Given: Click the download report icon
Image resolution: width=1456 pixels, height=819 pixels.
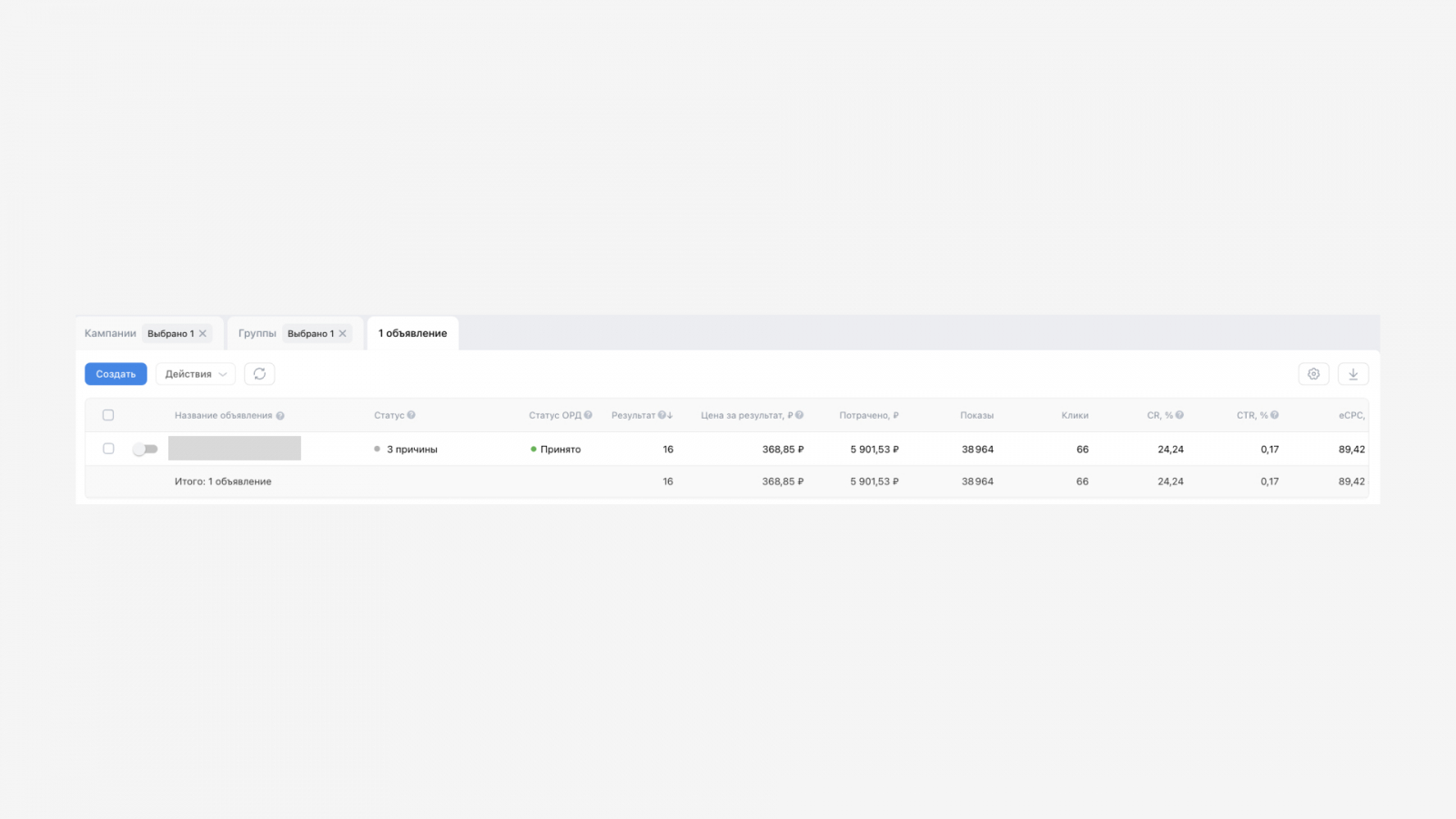Looking at the screenshot, I should pos(1353,374).
